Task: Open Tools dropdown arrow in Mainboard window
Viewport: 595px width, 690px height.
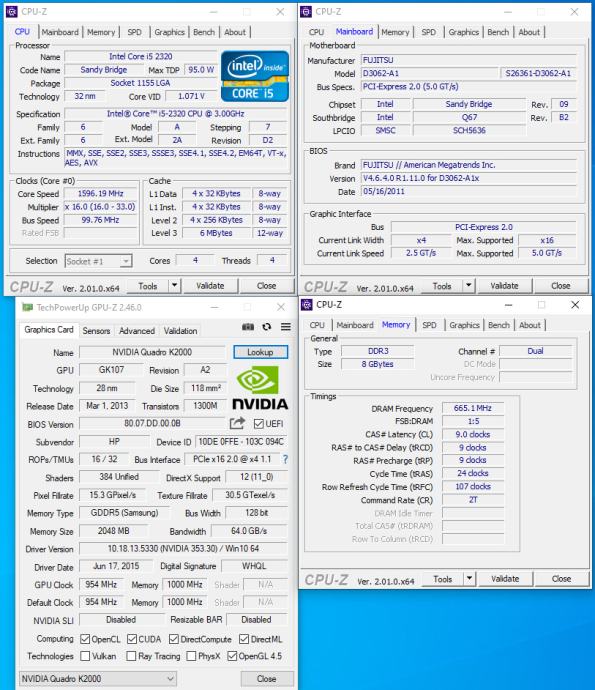Action: pos(469,286)
